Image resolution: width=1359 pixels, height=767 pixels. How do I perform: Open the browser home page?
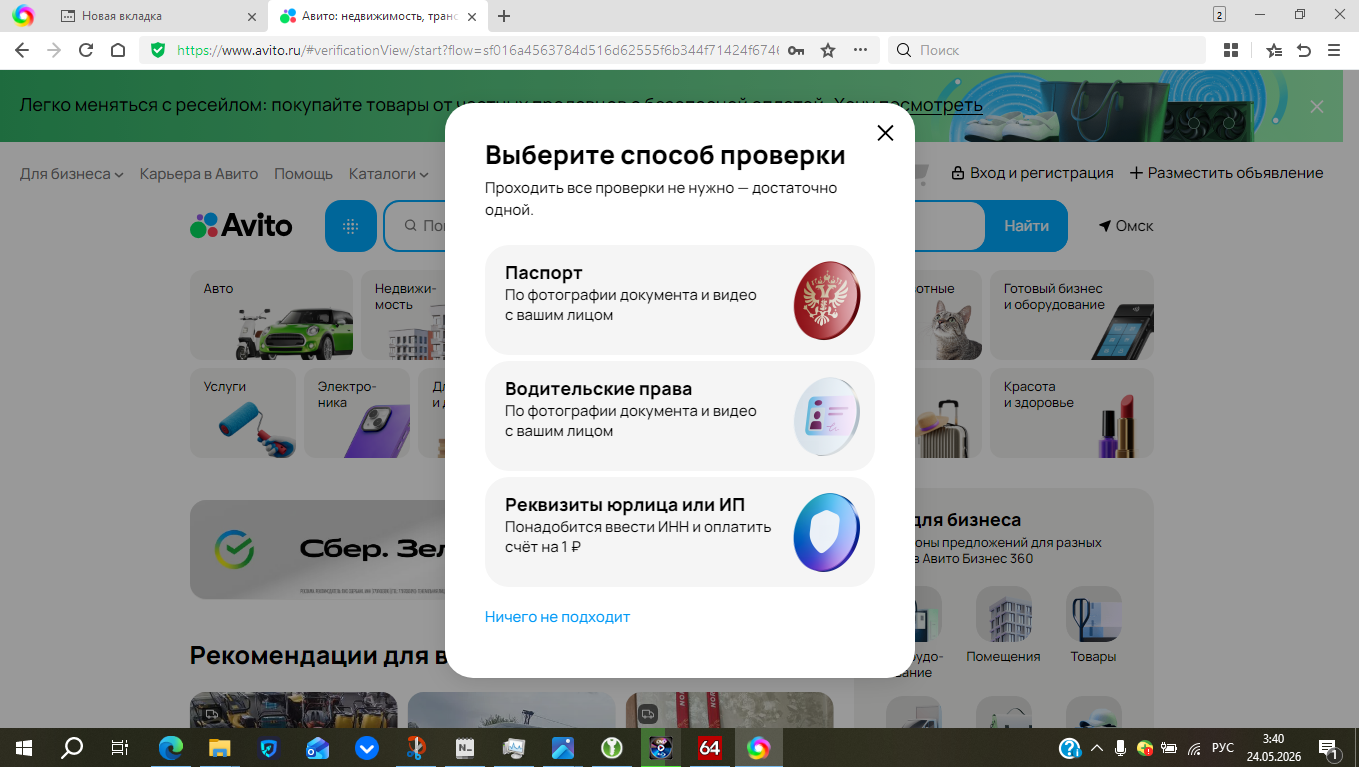[118, 50]
